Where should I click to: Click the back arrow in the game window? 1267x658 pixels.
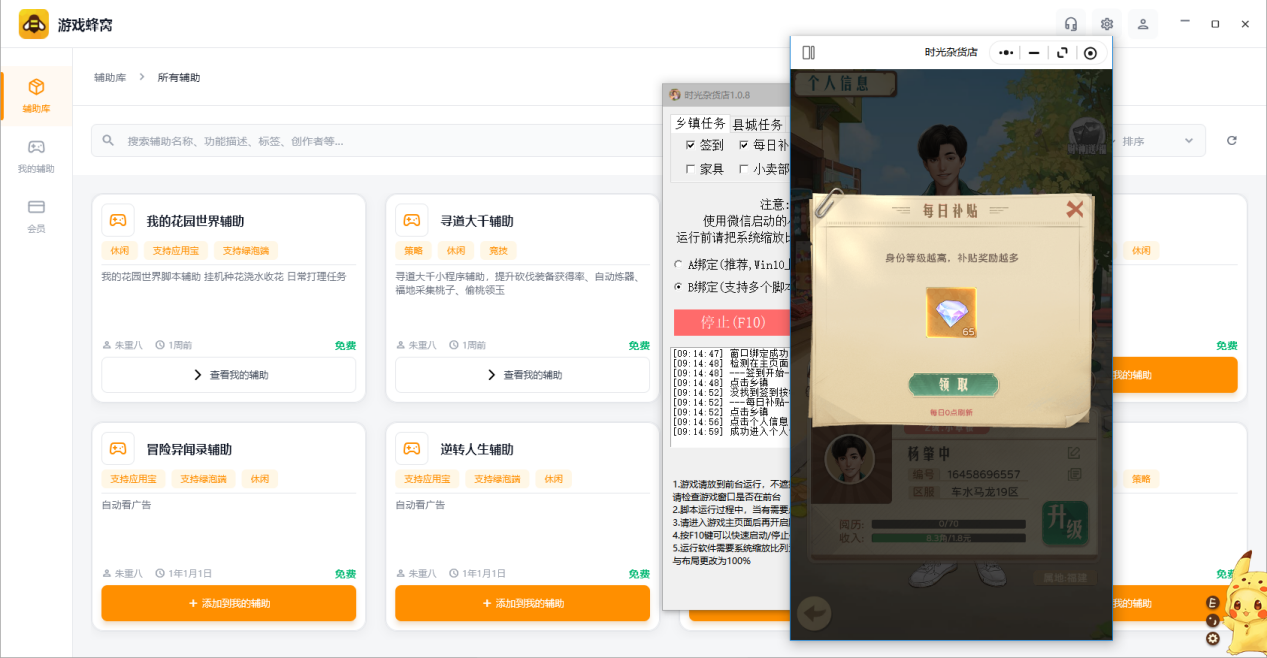coord(817,612)
